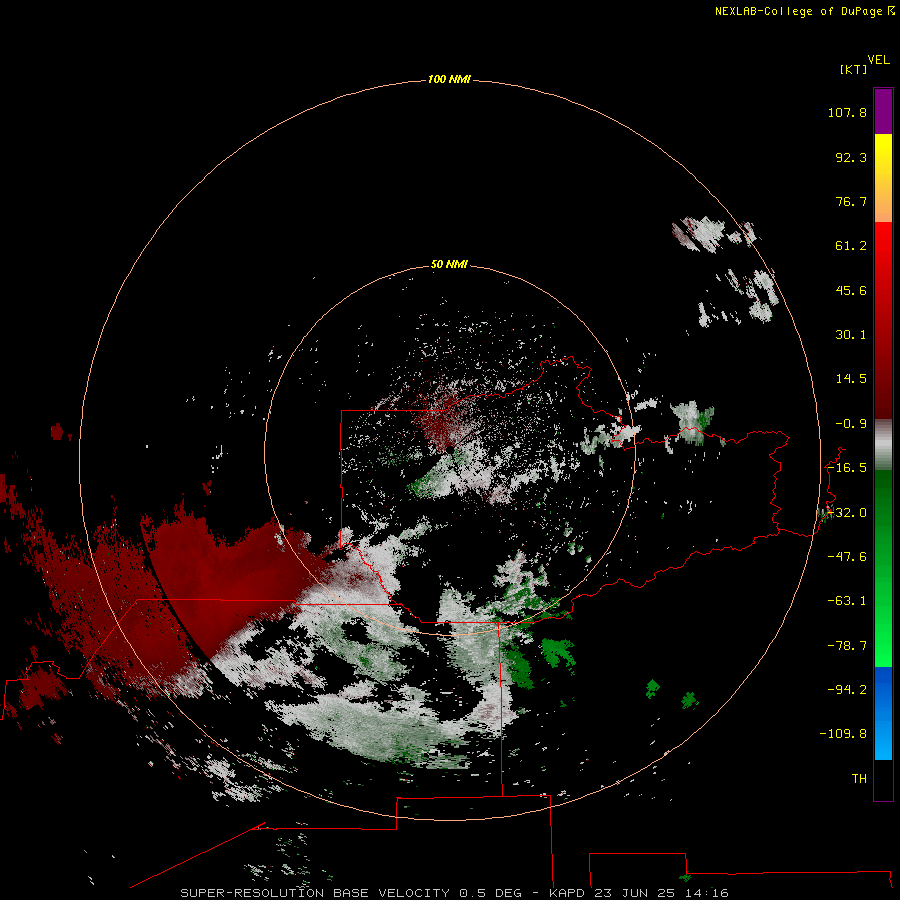The width and height of the screenshot is (900, 900).
Task: Click the TH threshold label
Action: tap(859, 779)
